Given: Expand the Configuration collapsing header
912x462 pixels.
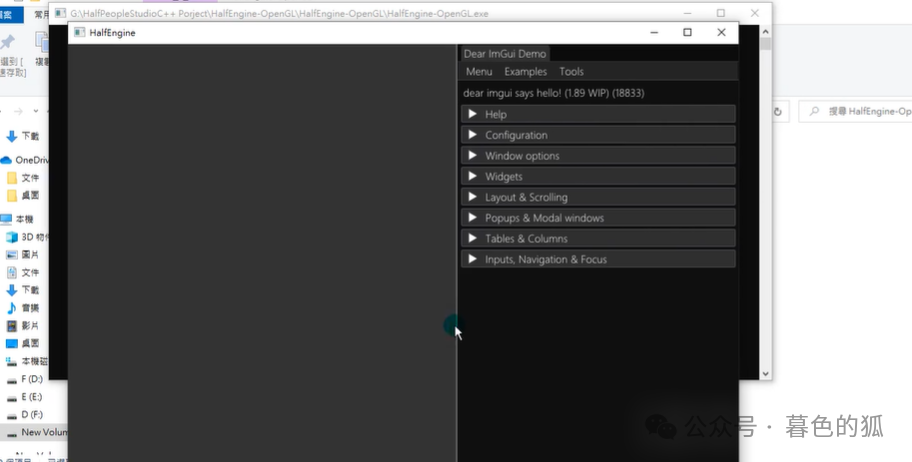Looking at the screenshot, I should pos(598,135).
